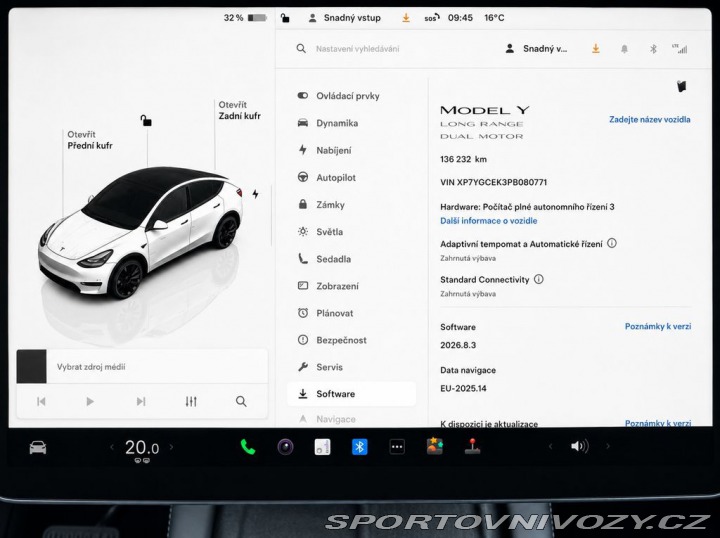The image size is (720, 538).
Task: Show info for Standard Connectivity
Action: 539,279
